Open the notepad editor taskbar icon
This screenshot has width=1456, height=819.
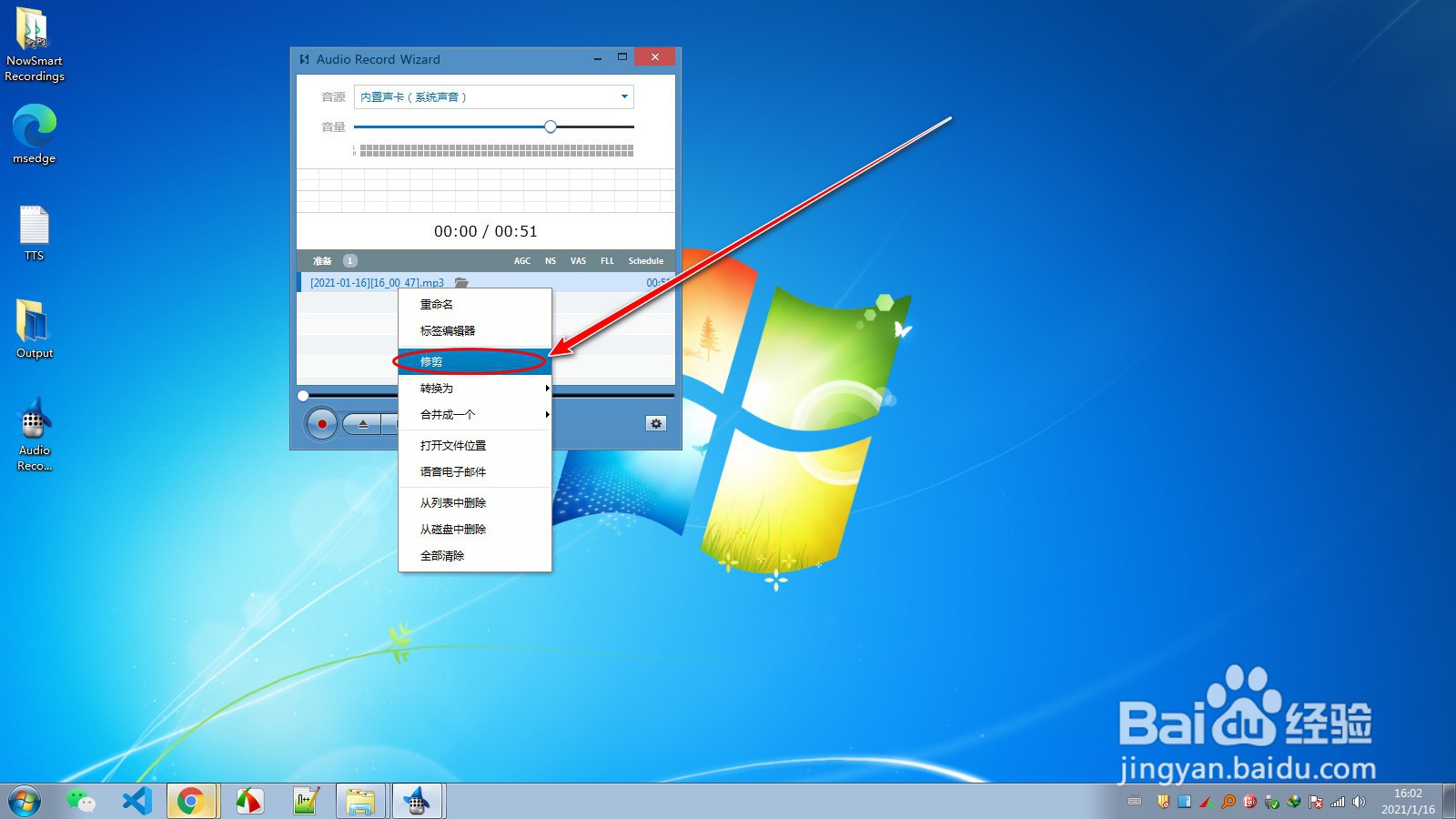point(306,802)
